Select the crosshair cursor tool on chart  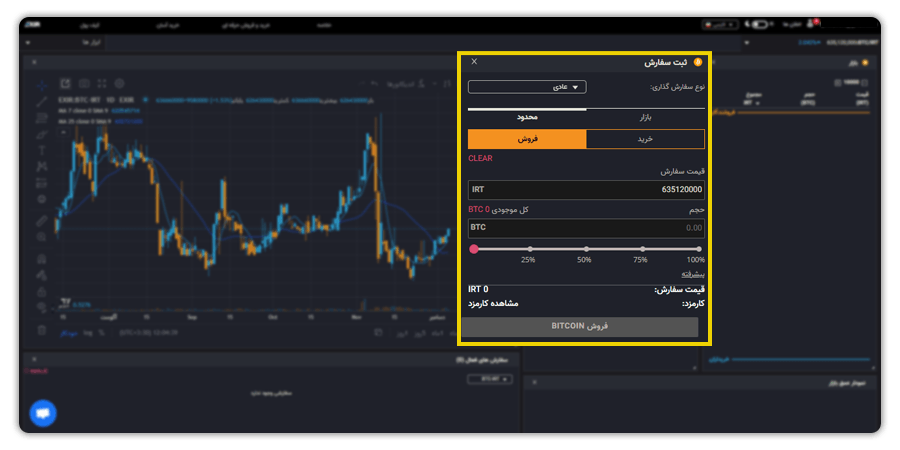pos(41,84)
